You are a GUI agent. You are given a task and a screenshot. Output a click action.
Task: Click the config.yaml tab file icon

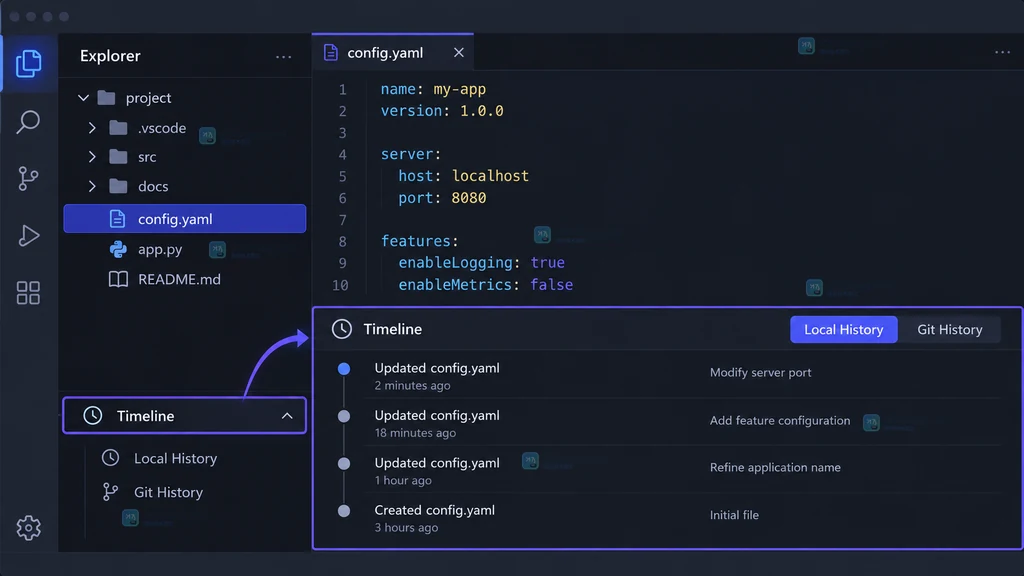(330, 53)
